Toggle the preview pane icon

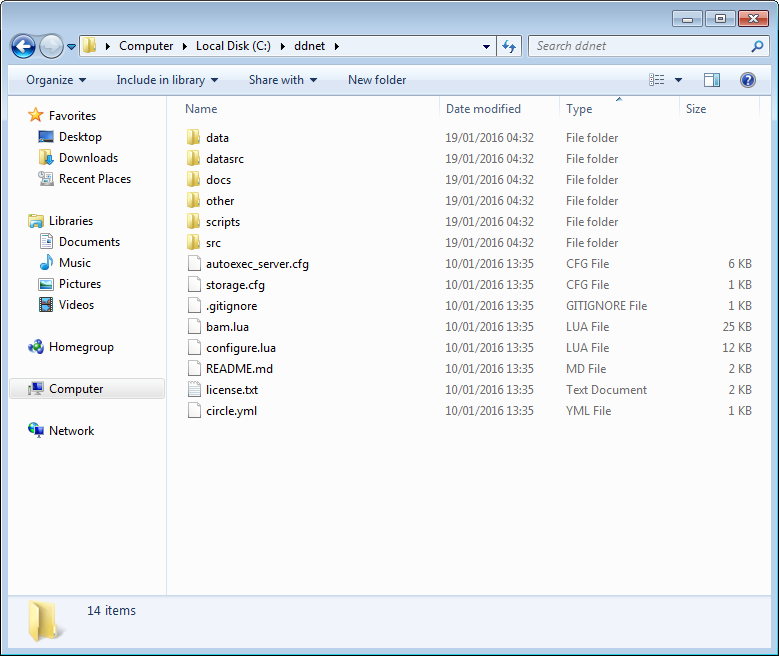tap(712, 80)
